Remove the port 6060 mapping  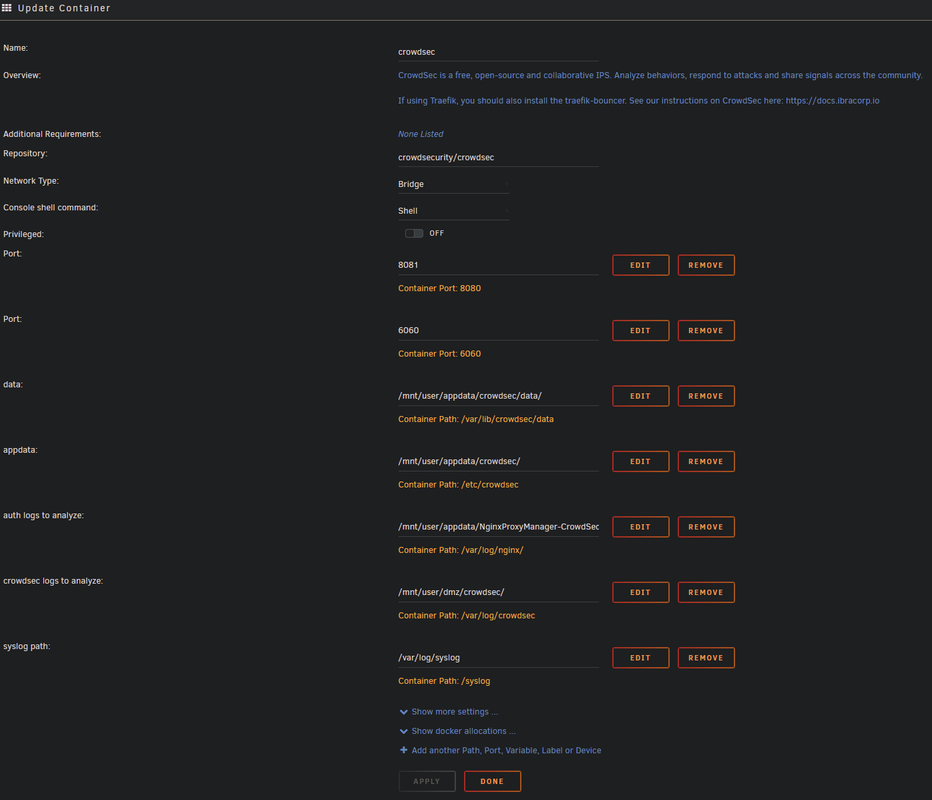click(706, 330)
